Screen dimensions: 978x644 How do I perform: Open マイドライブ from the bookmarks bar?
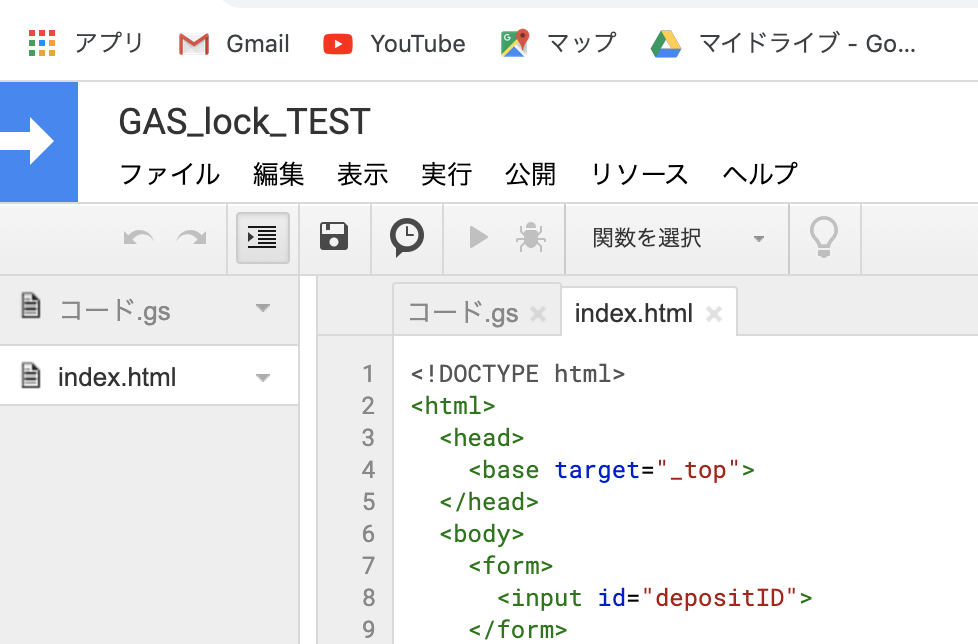point(663,42)
